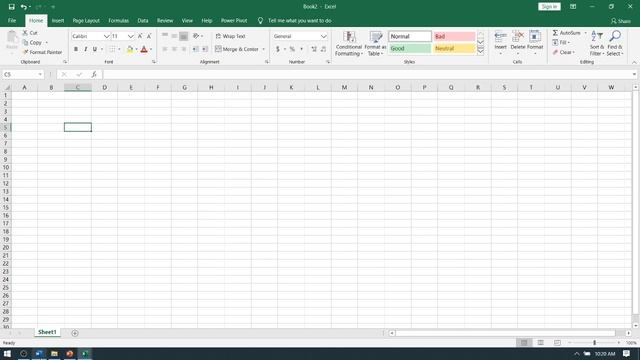Click Decrease Decimal icon
This screenshot has width=640, height=360.
[323, 49]
